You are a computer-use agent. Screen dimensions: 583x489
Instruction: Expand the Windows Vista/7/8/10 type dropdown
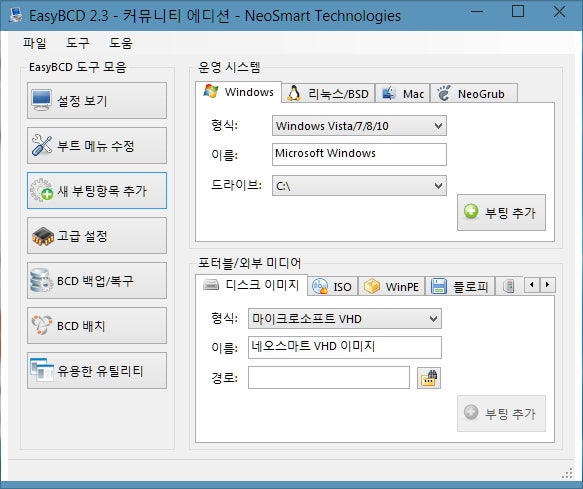coord(359,126)
